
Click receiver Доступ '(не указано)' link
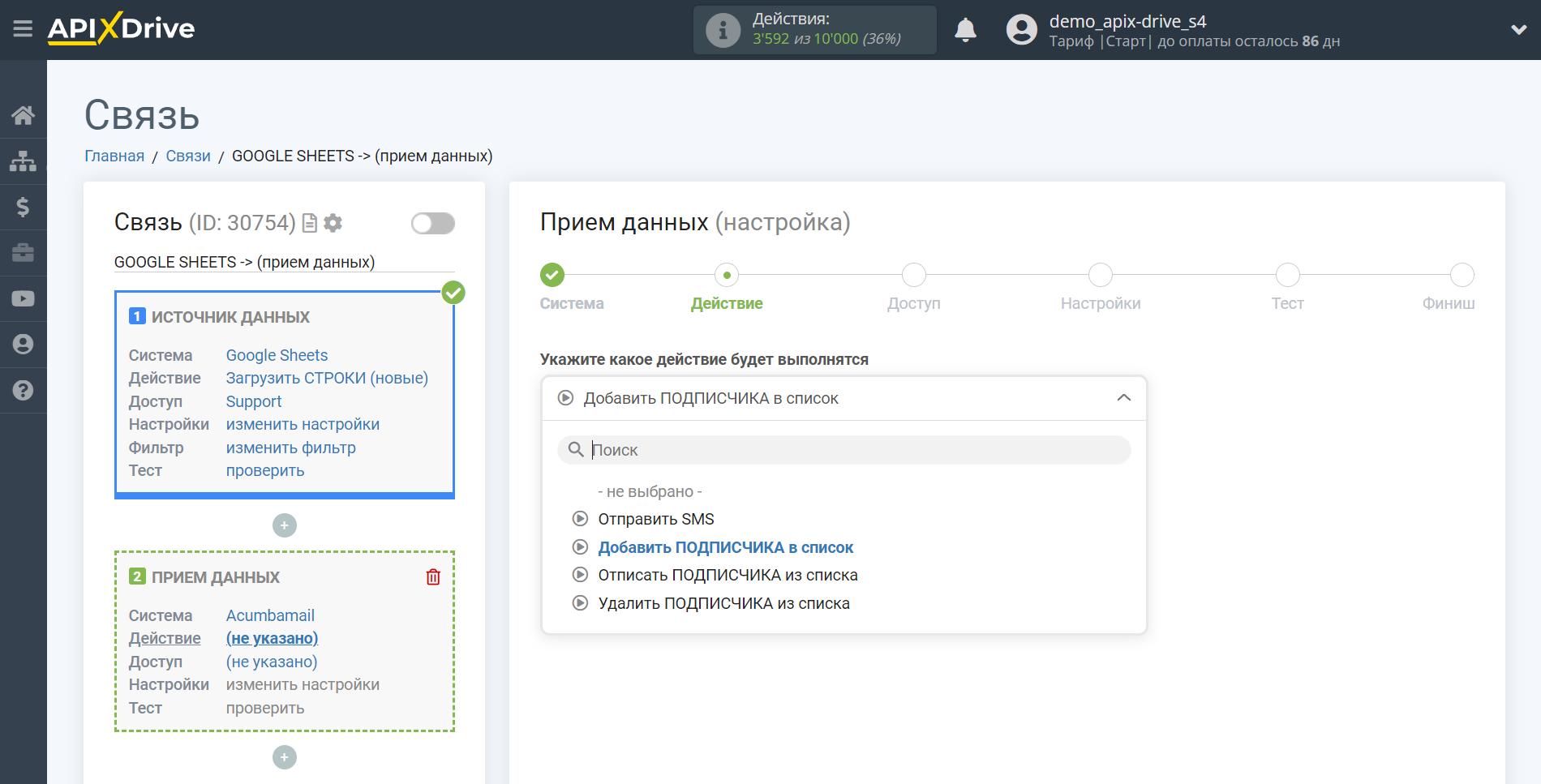coord(272,662)
